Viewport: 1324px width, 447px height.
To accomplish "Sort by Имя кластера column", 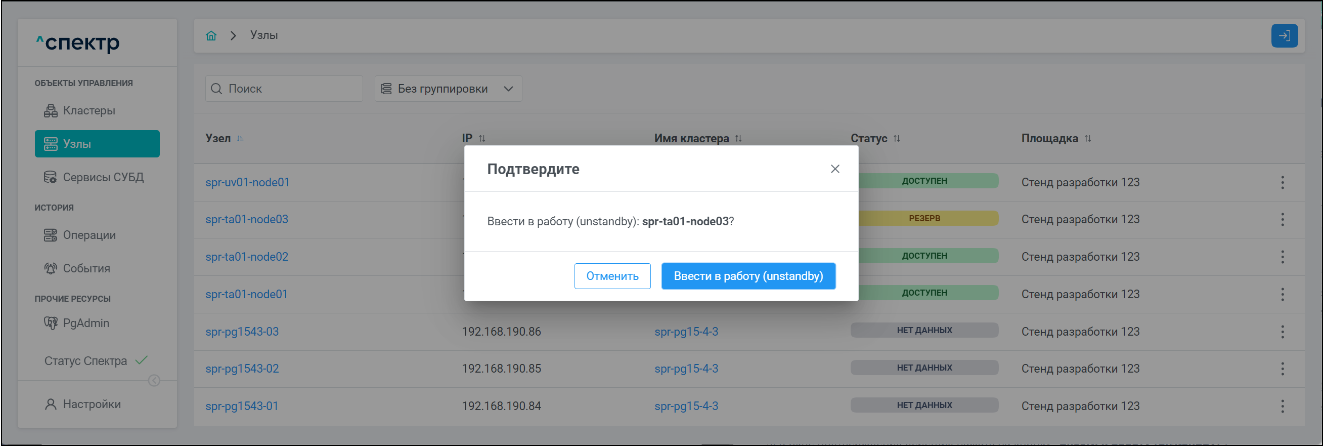I will coord(699,138).
